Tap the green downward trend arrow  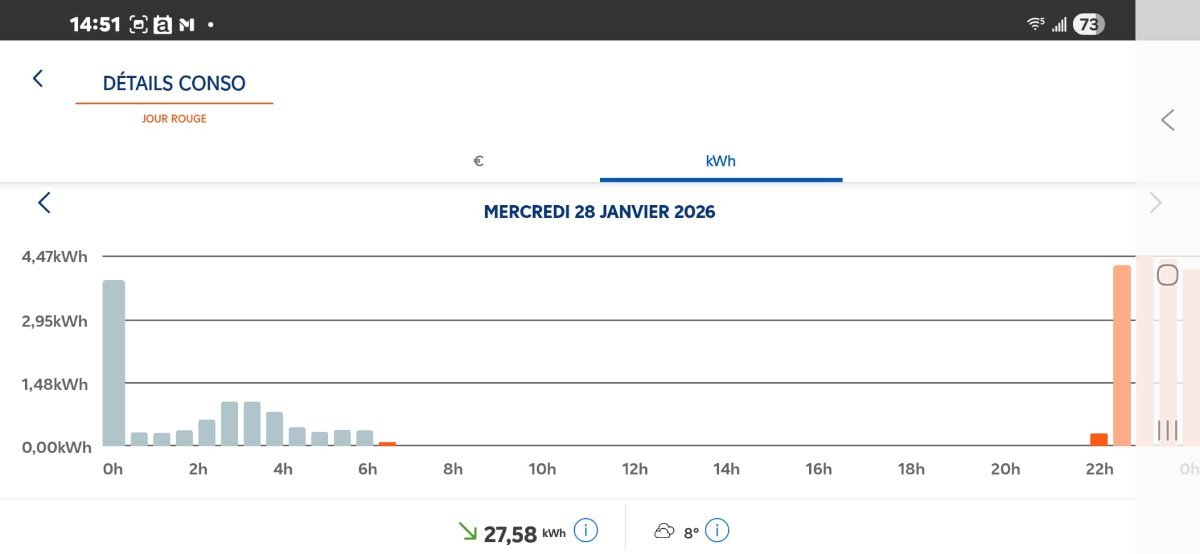coord(467,532)
